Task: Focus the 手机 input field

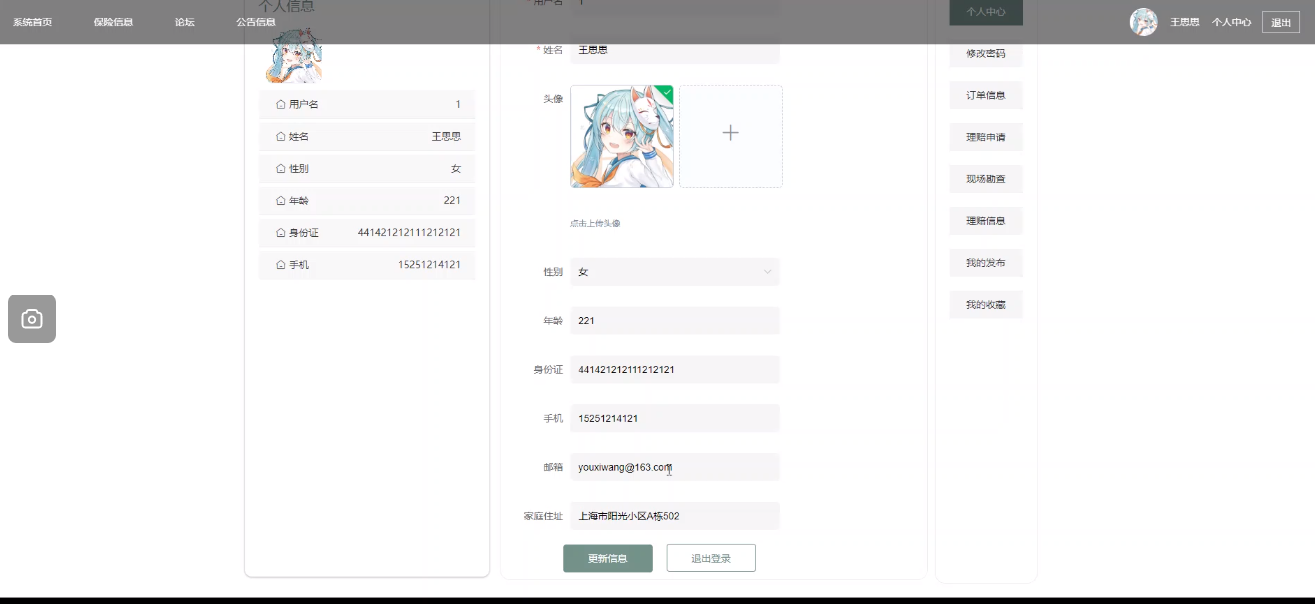Action: [675, 418]
